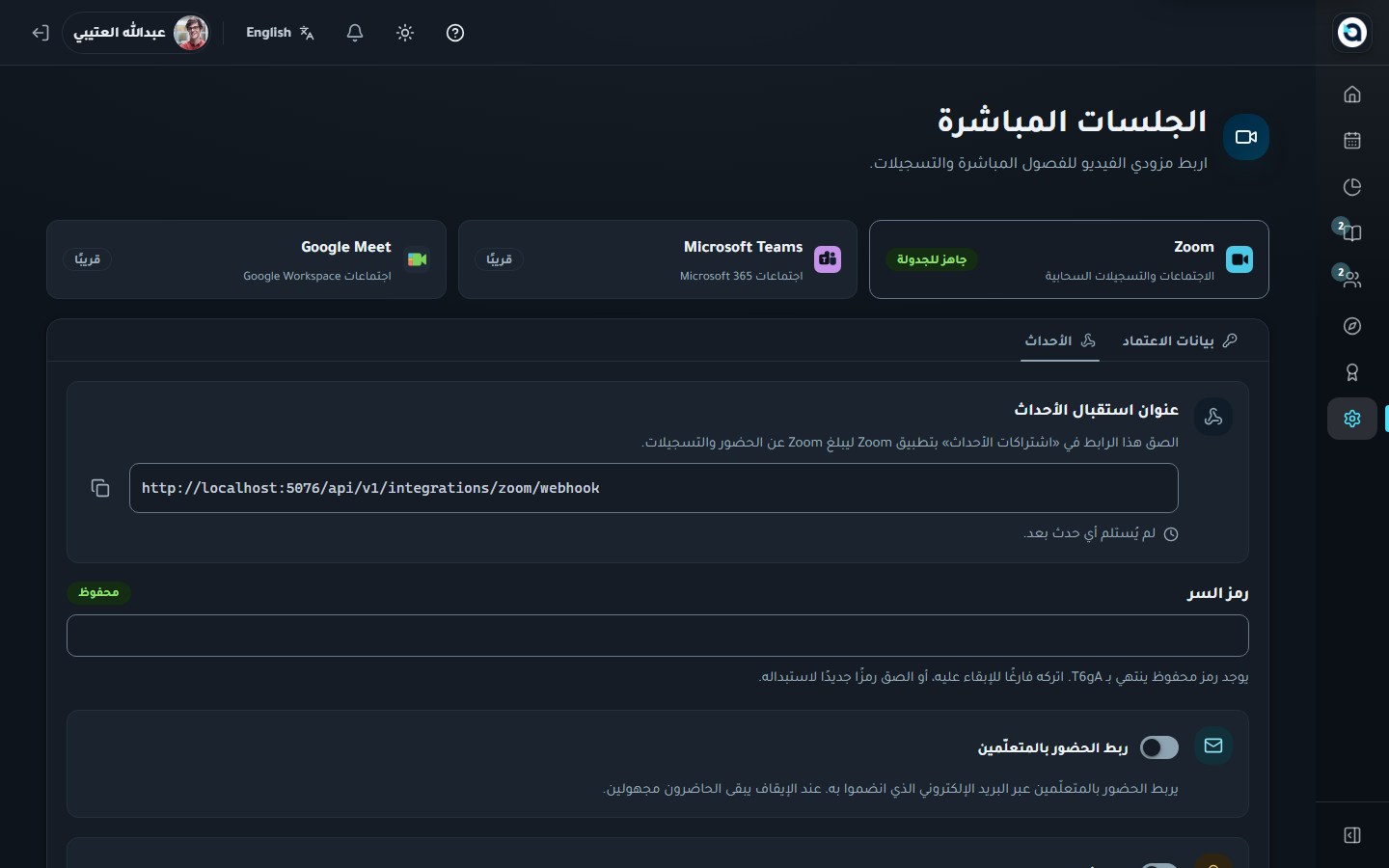Click the app logo in the top corner

(1352, 32)
